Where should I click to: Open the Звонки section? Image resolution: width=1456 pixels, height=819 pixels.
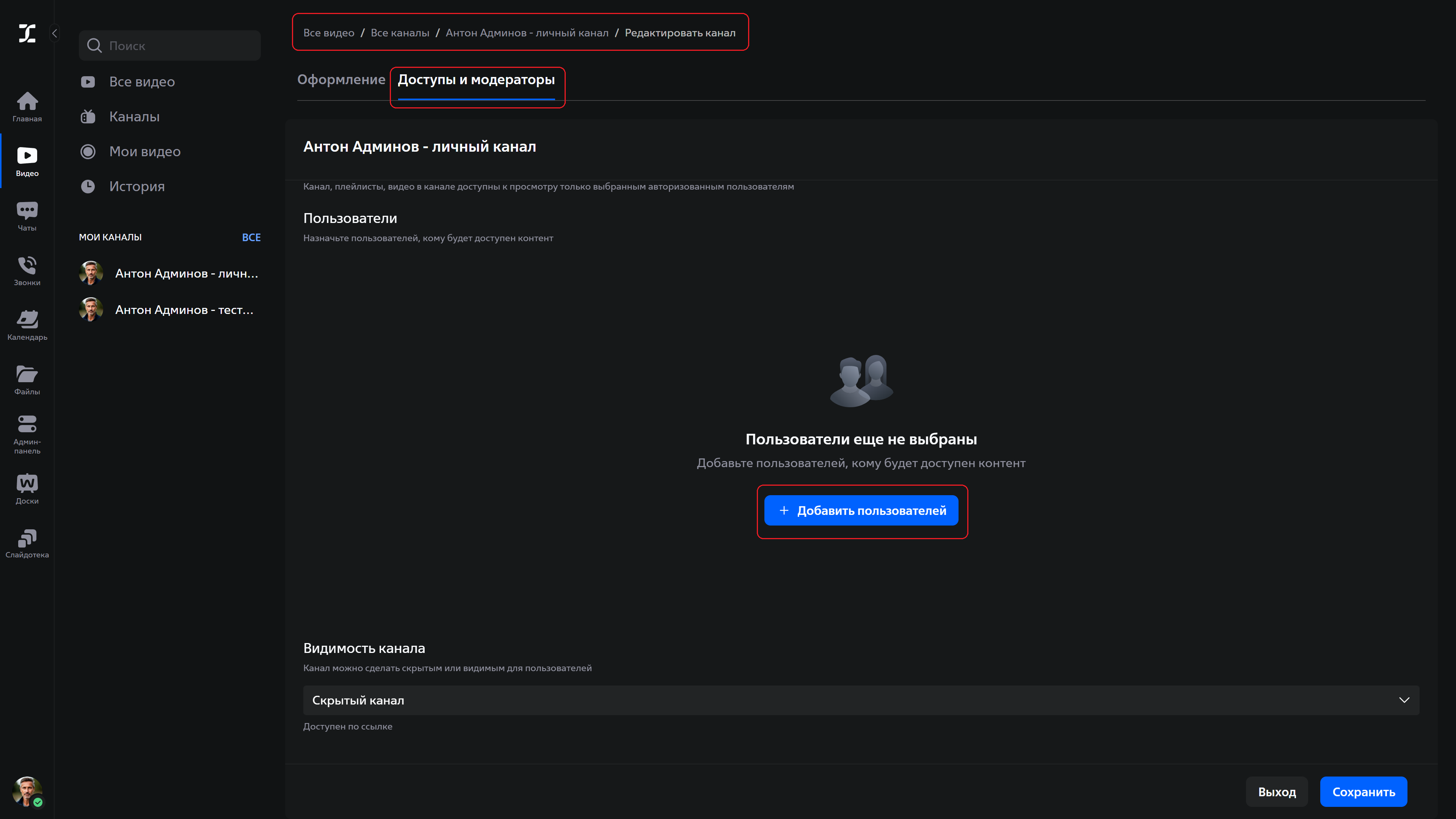coord(27,270)
